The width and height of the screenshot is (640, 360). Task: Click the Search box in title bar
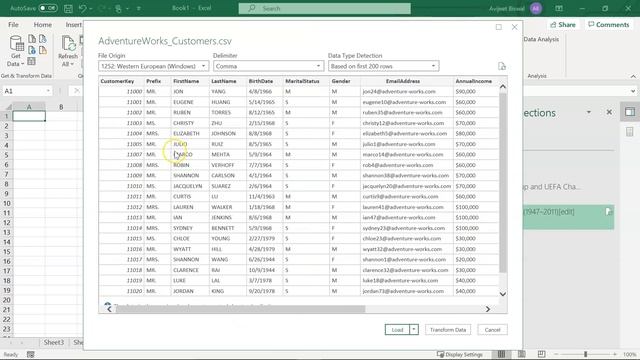pos(324,8)
